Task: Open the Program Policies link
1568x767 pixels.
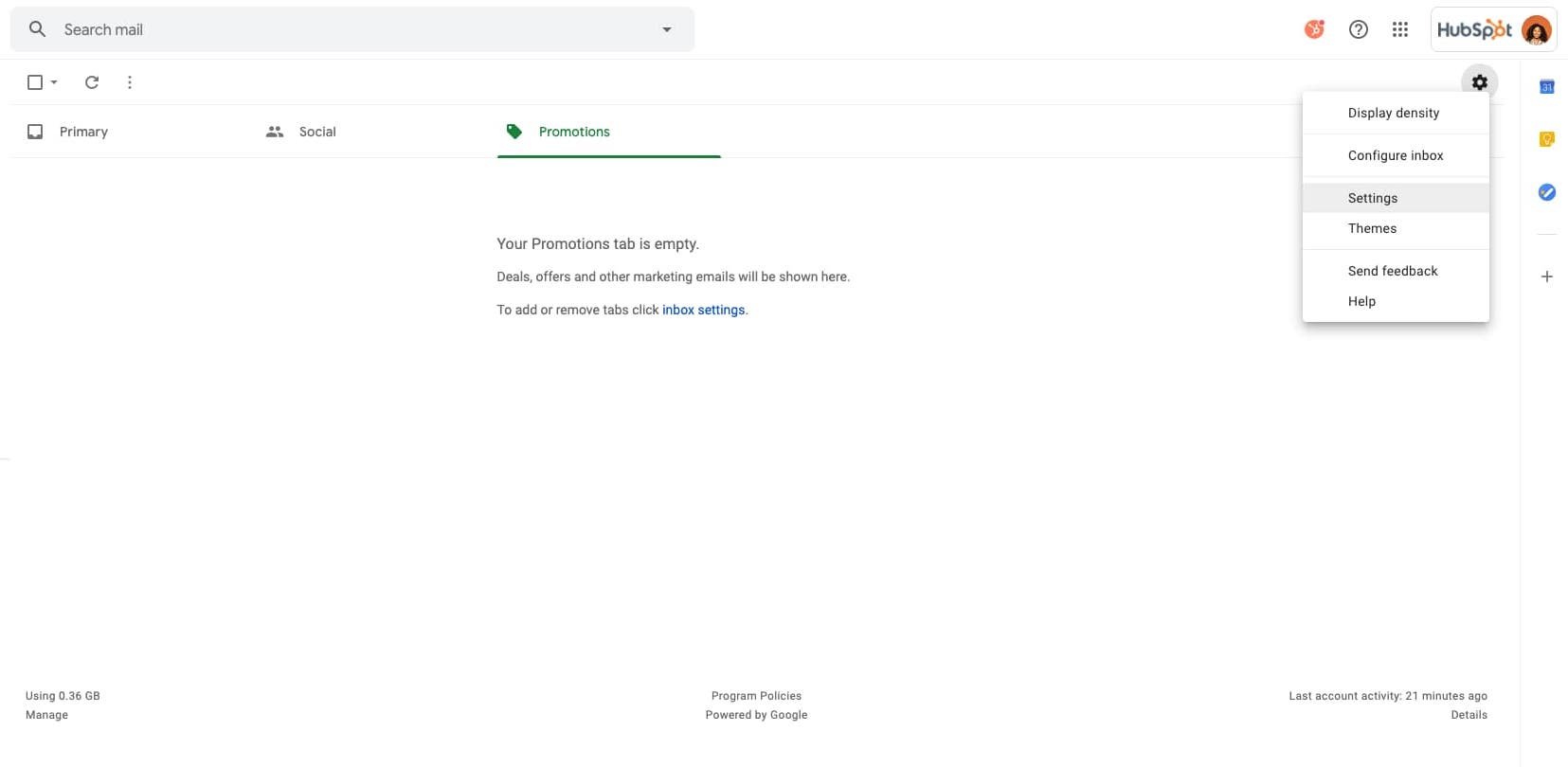Action: (756, 696)
